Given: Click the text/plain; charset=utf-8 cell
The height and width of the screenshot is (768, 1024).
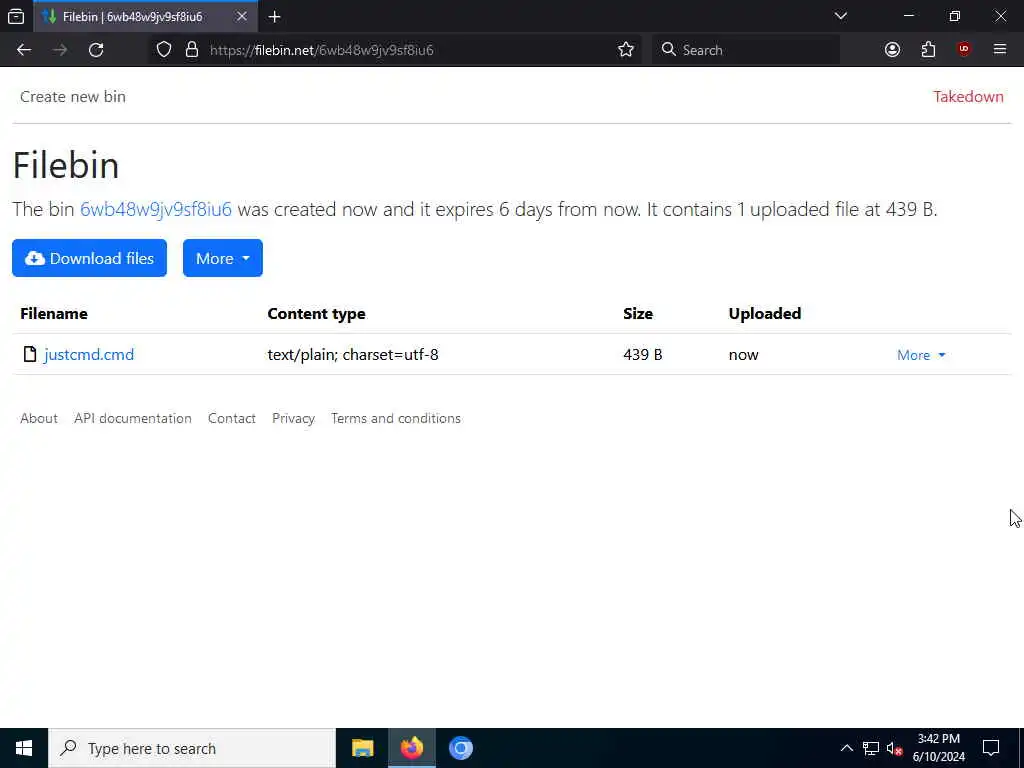Looking at the screenshot, I should [x=353, y=355].
